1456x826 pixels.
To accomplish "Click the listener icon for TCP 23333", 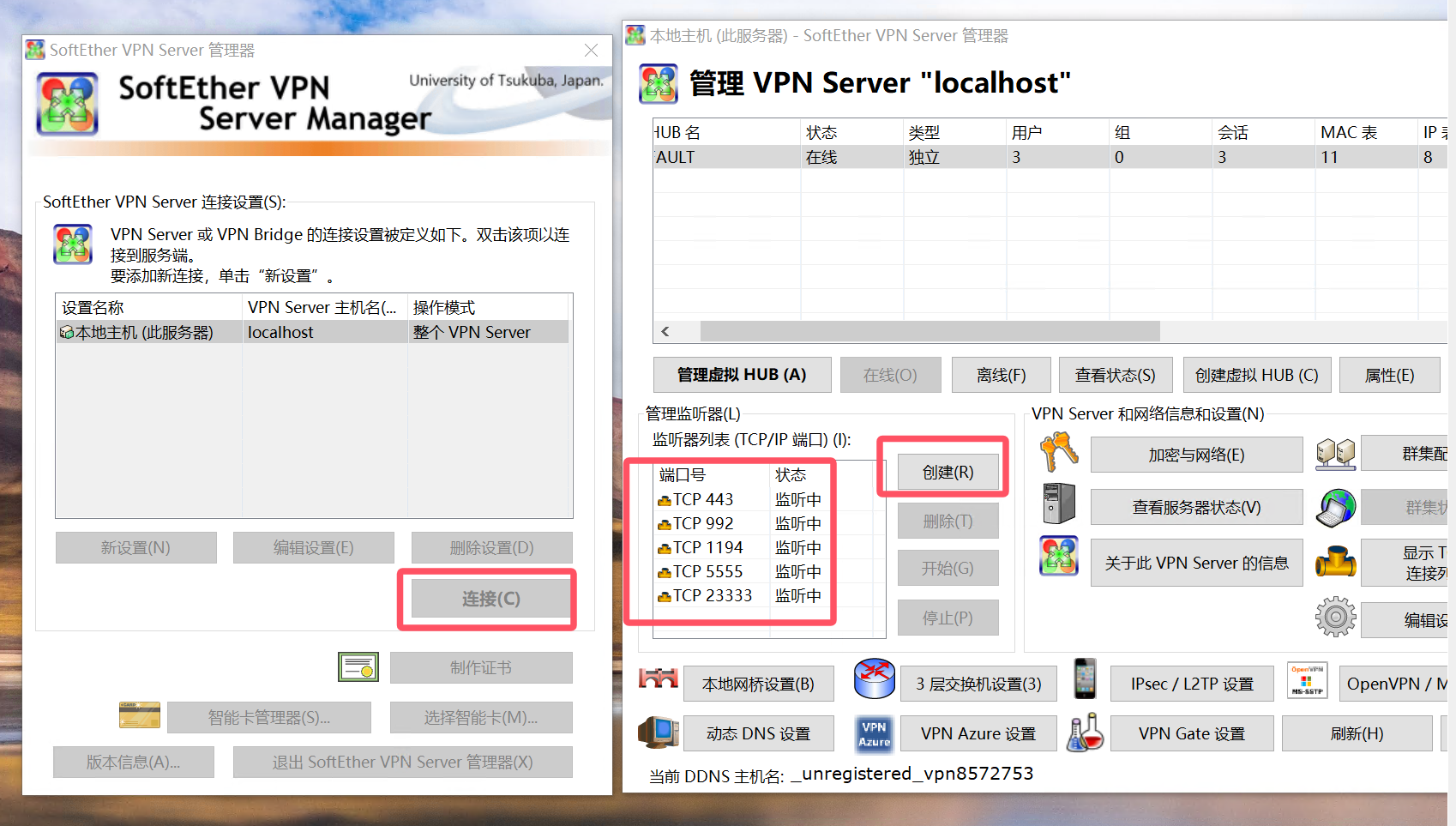I will pos(665,596).
